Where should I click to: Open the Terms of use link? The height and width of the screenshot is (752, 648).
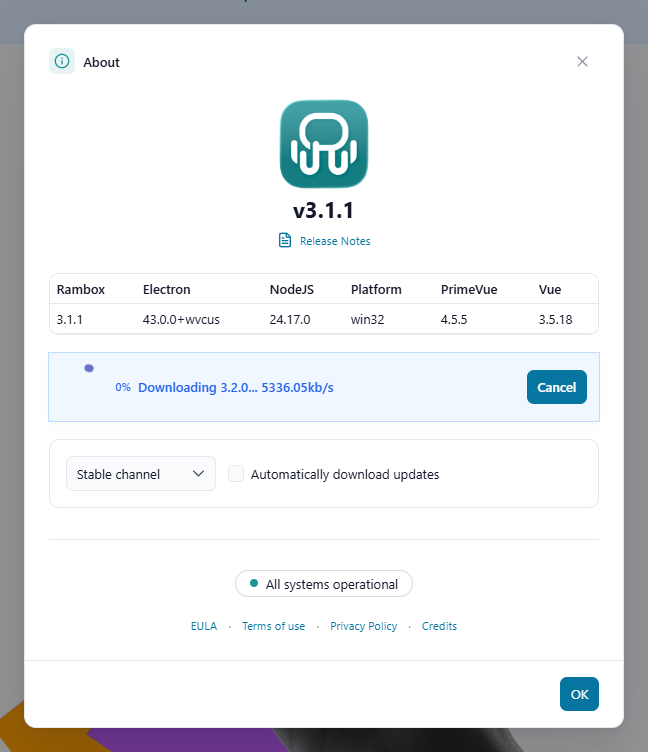[x=273, y=626]
